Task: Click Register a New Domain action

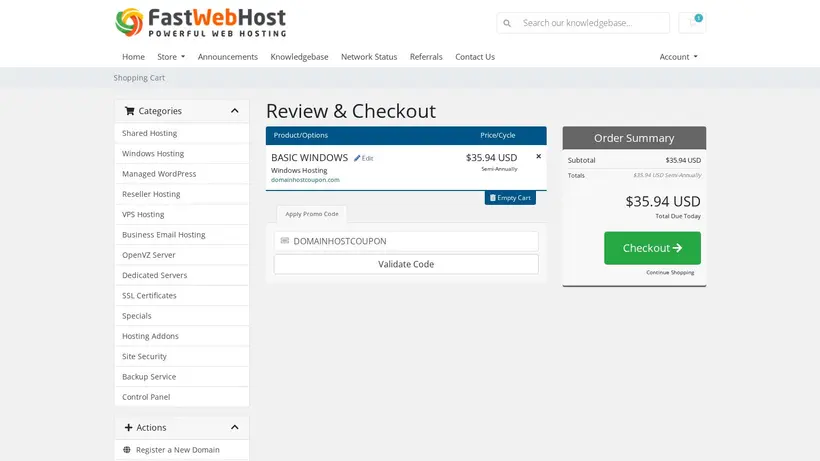Action: [181, 450]
